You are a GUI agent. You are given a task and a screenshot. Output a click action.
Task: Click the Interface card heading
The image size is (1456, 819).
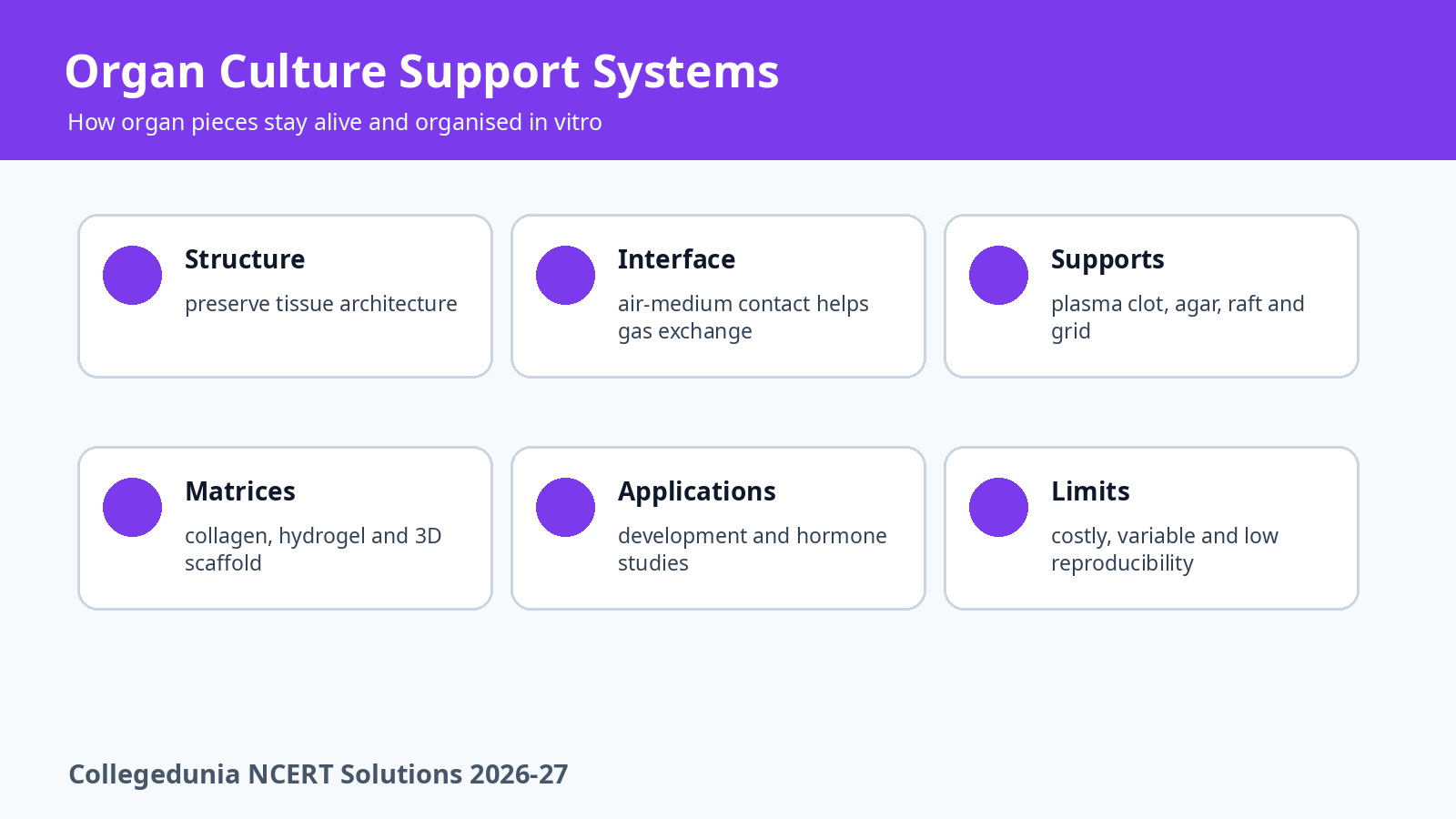pyautogui.click(x=676, y=259)
